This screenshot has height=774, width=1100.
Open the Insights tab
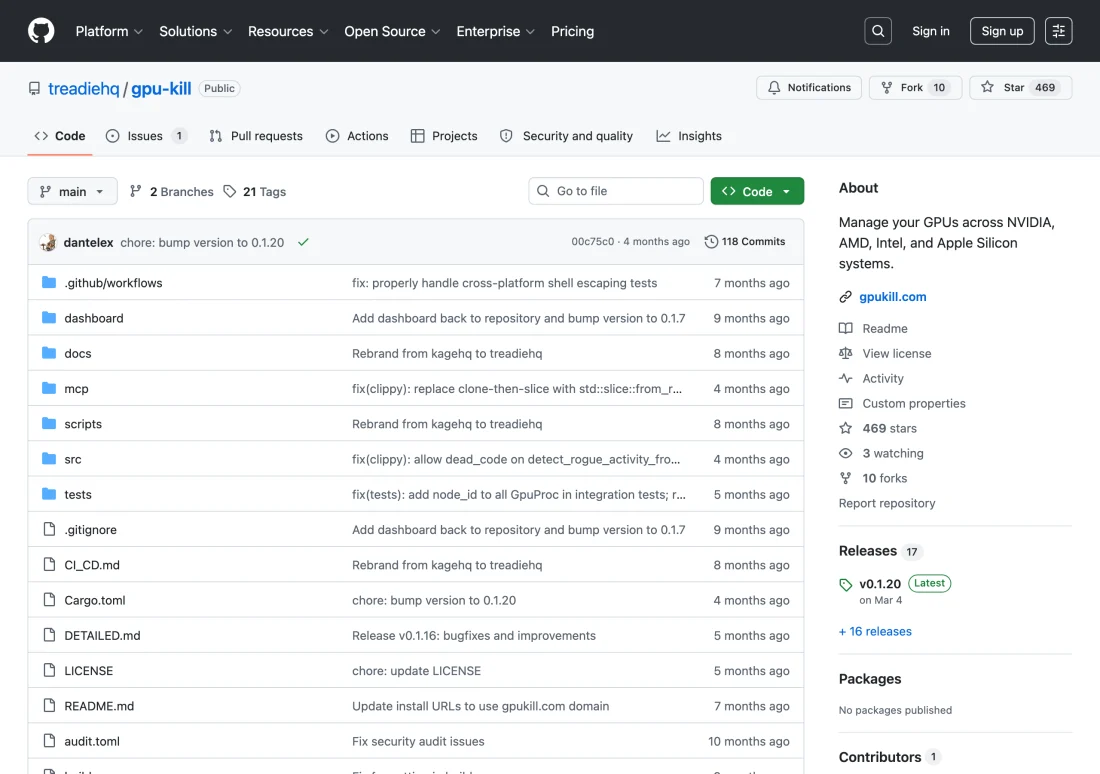689,136
